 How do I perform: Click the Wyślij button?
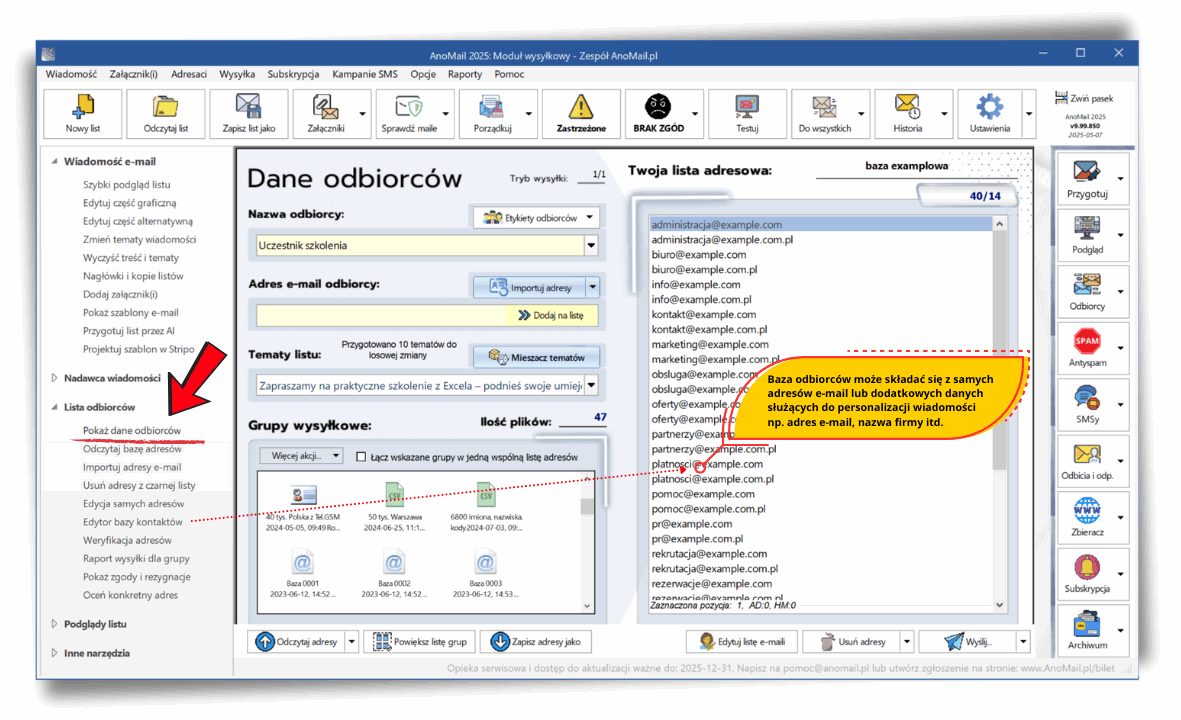tap(968, 642)
